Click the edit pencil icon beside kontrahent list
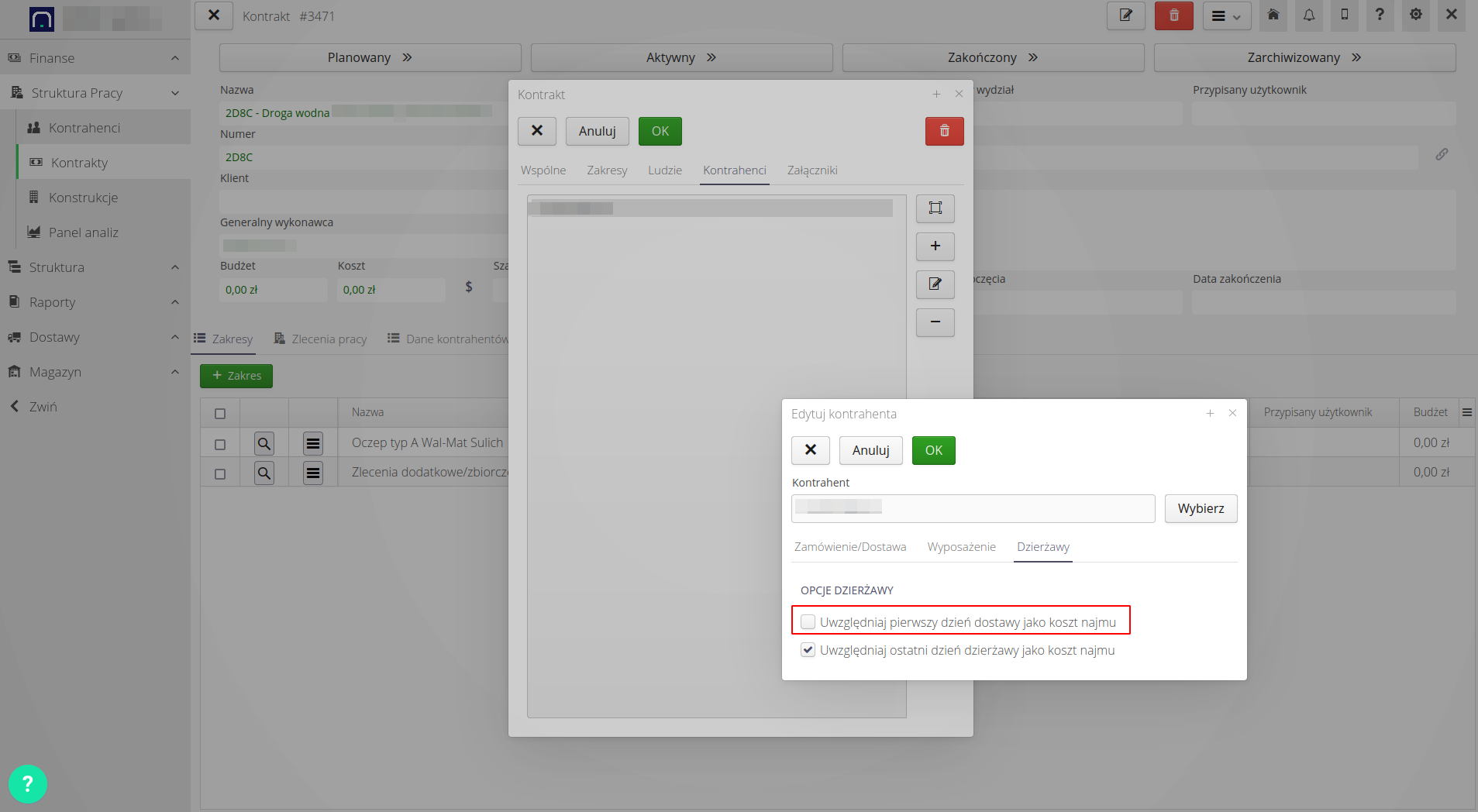The height and width of the screenshot is (812, 1478). (x=935, y=284)
